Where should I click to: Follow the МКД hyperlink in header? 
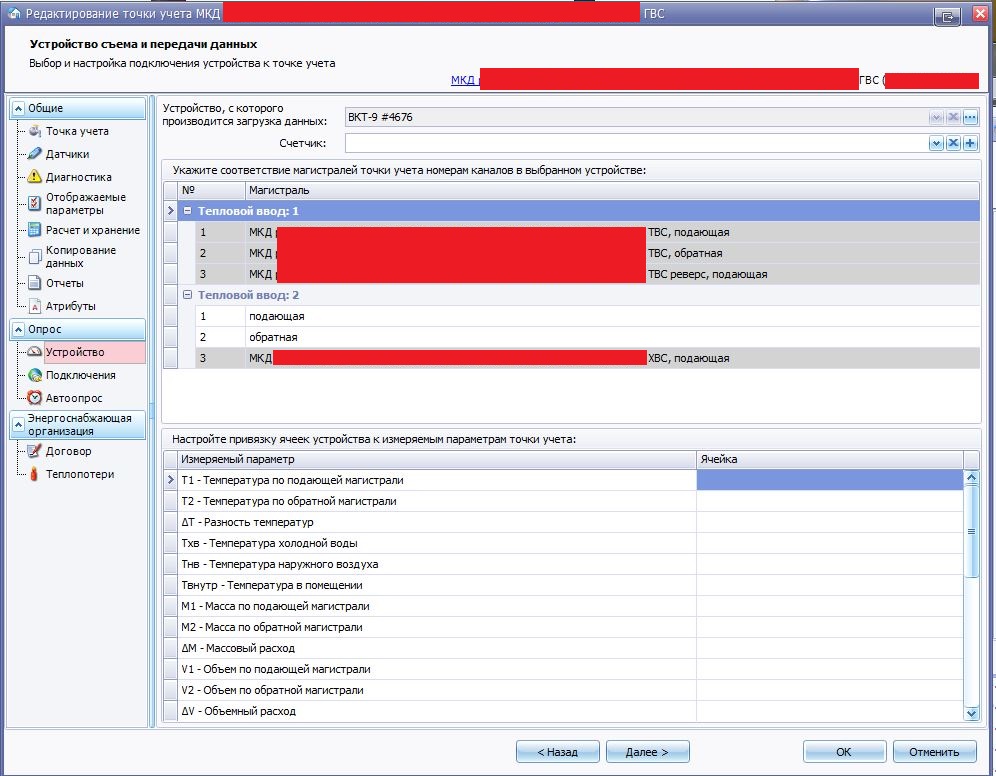pos(463,80)
